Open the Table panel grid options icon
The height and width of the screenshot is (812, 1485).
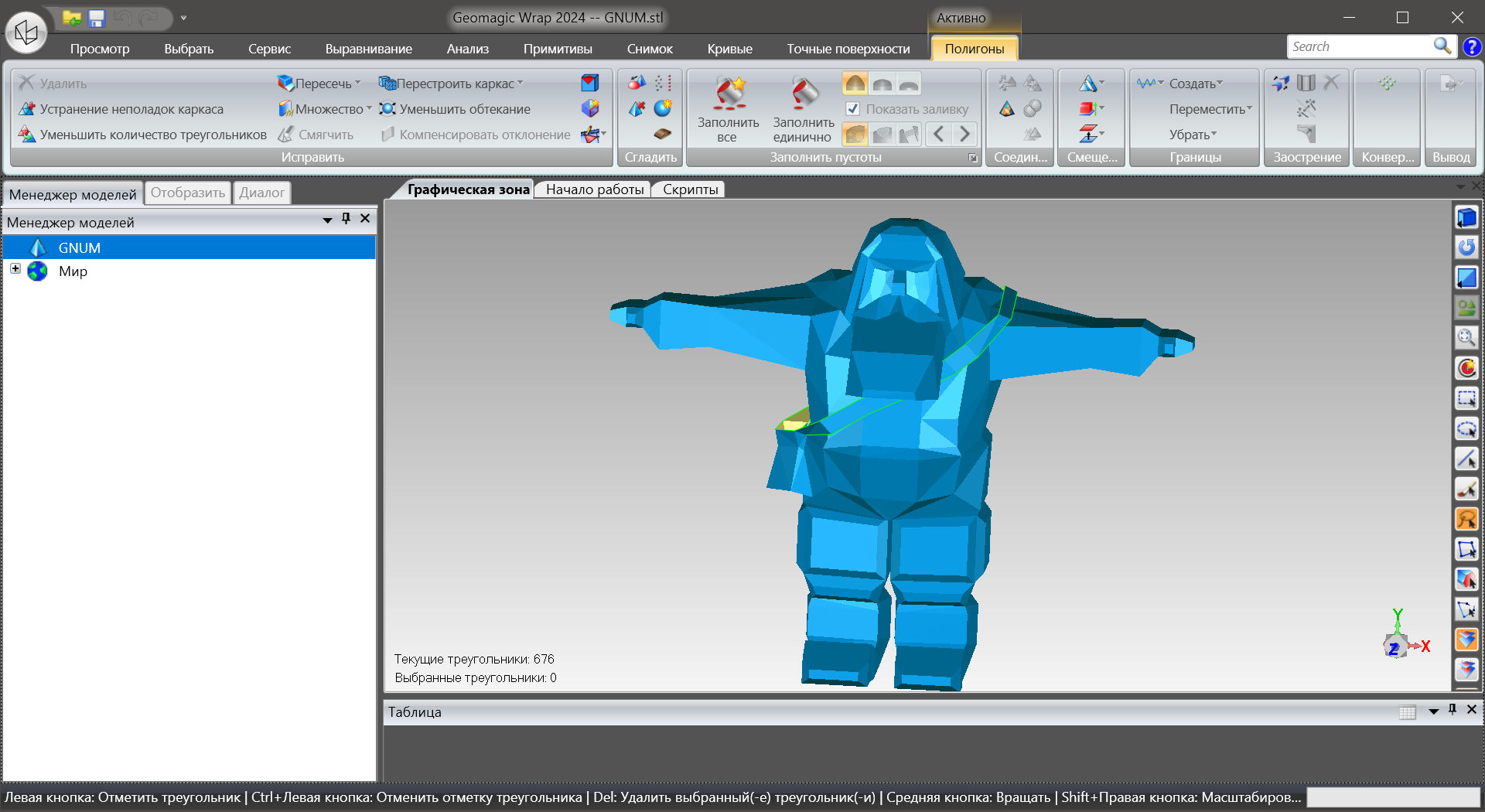click(x=1407, y=712)
